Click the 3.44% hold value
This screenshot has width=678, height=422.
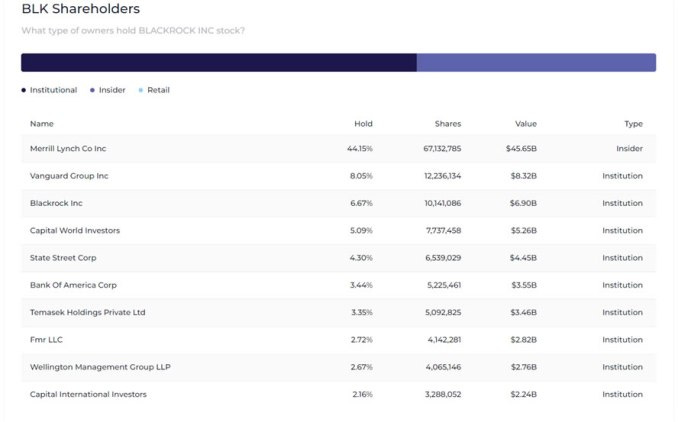coord(361,285)
